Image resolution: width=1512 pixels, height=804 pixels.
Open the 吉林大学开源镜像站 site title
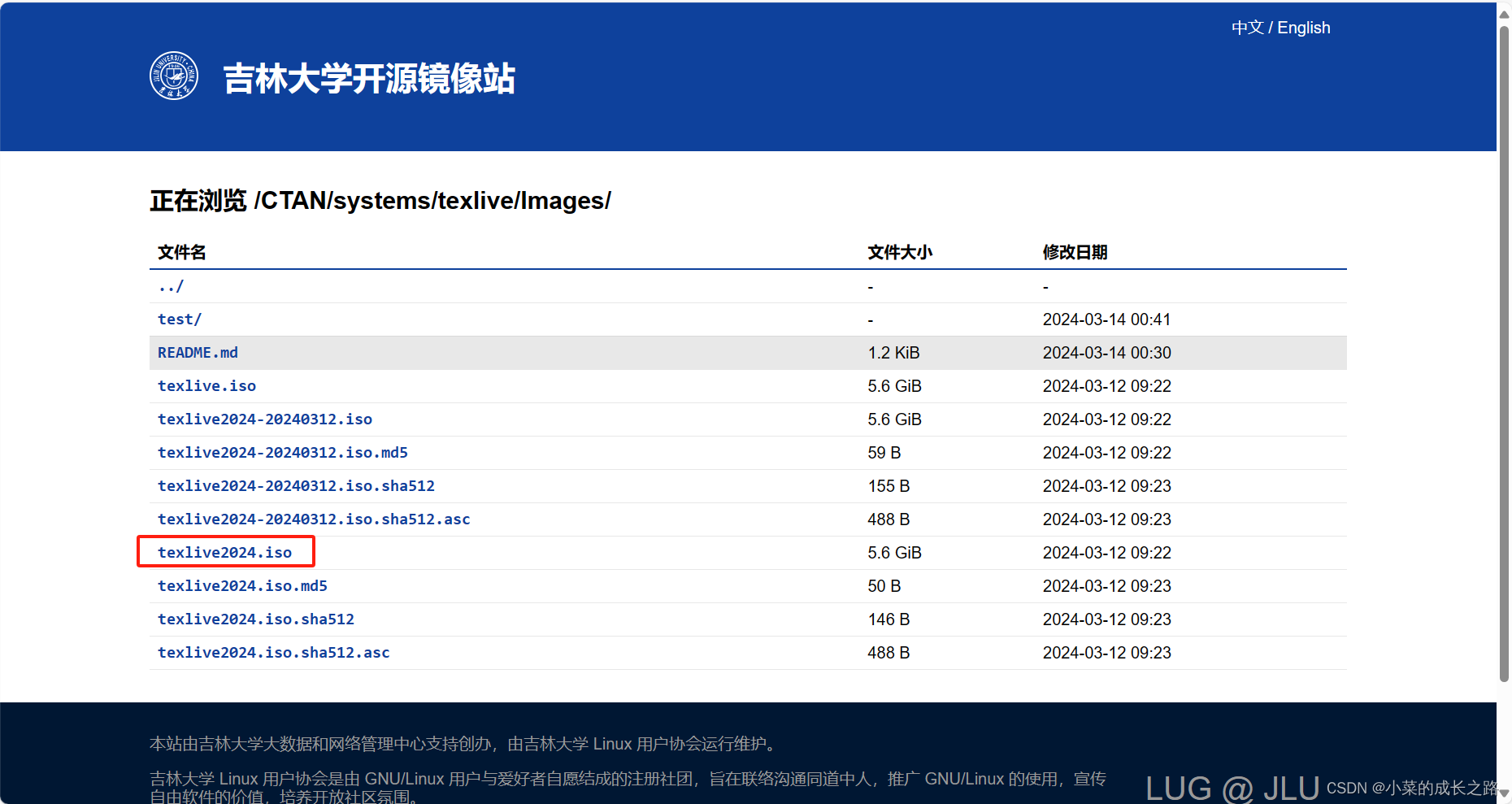pyautogui.click(x=369, y=79)
